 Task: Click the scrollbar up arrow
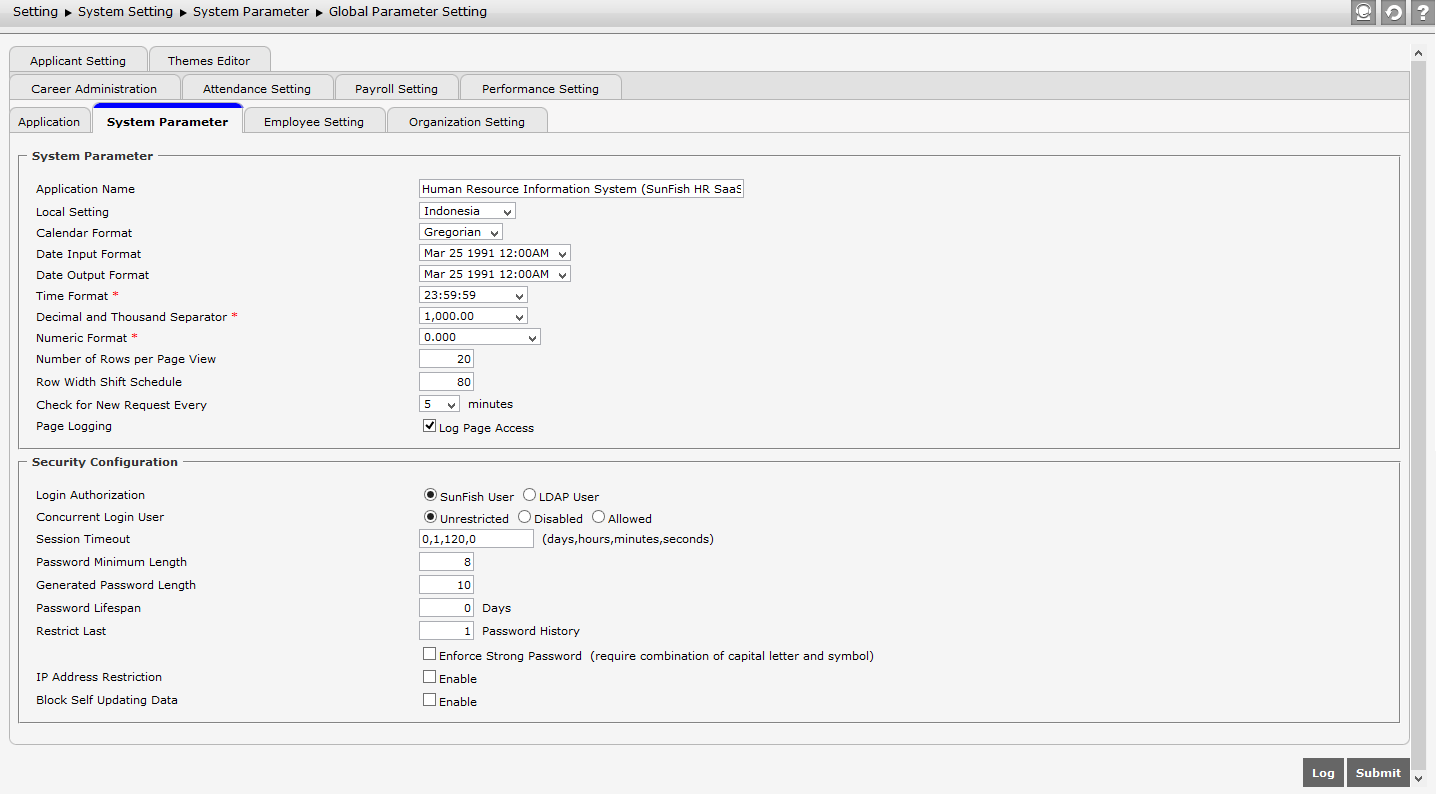[x=1418, y=52]
